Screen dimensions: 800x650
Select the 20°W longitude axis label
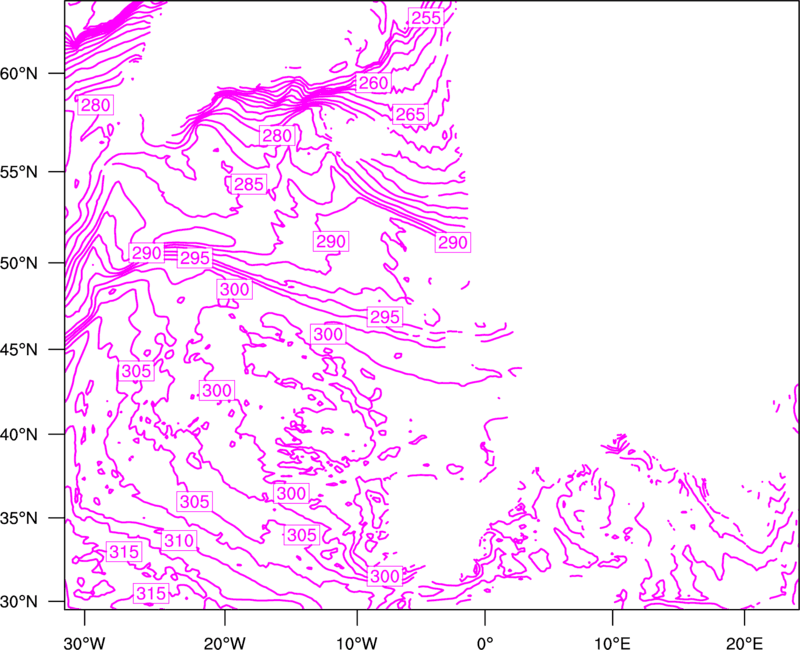pos(225,643)
